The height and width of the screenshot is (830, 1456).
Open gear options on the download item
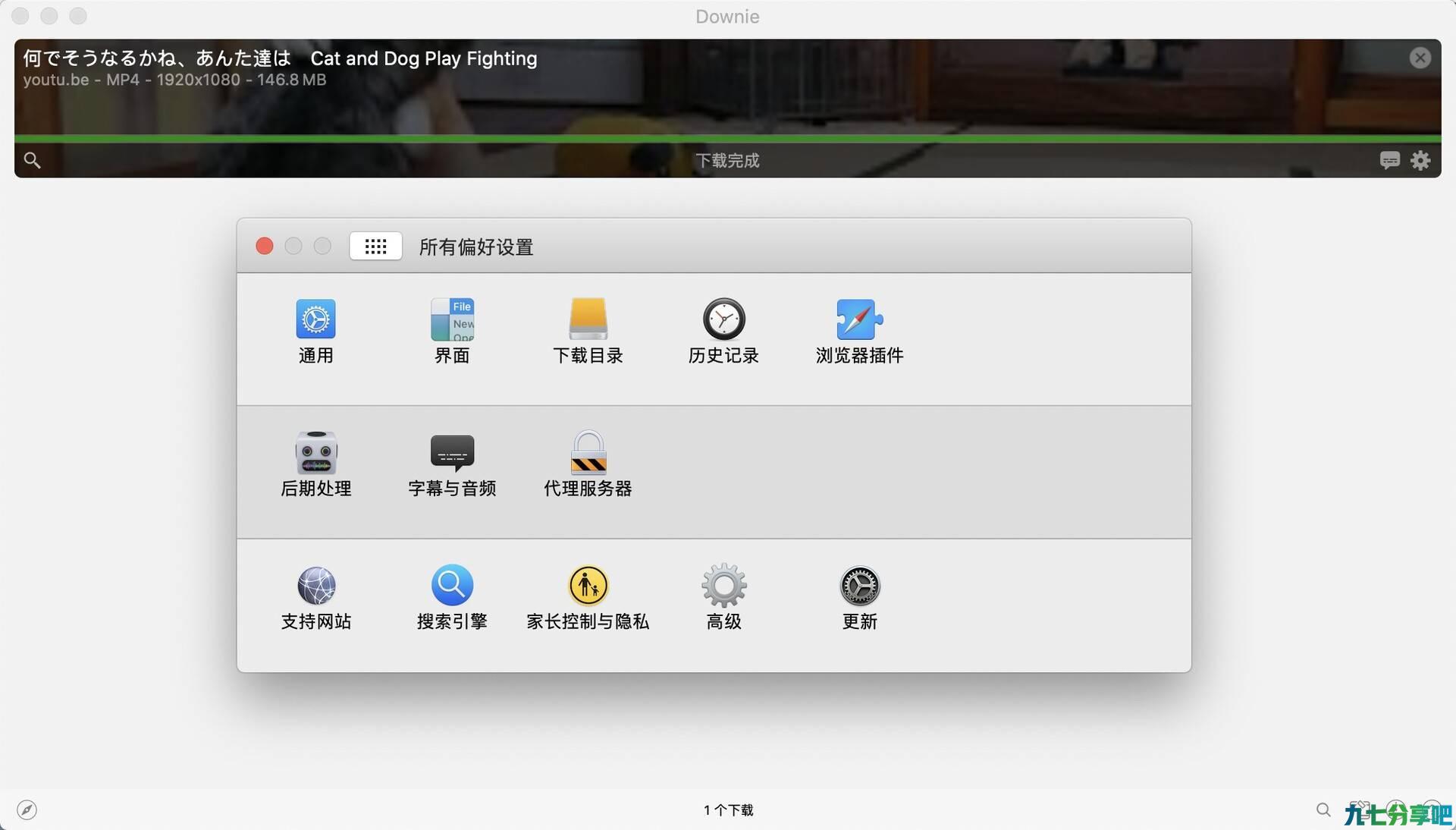point(1420,160)
